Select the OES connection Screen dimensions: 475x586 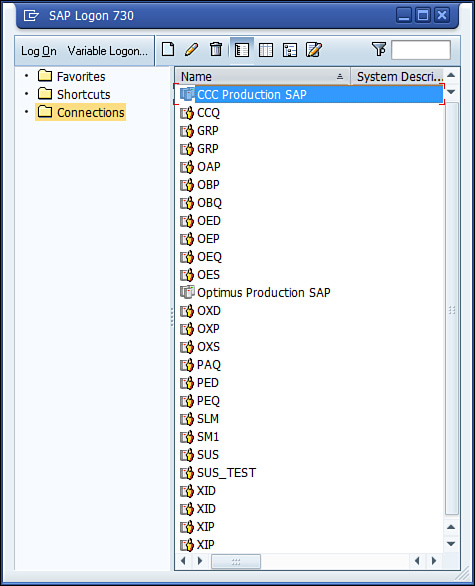pos(208,275)
